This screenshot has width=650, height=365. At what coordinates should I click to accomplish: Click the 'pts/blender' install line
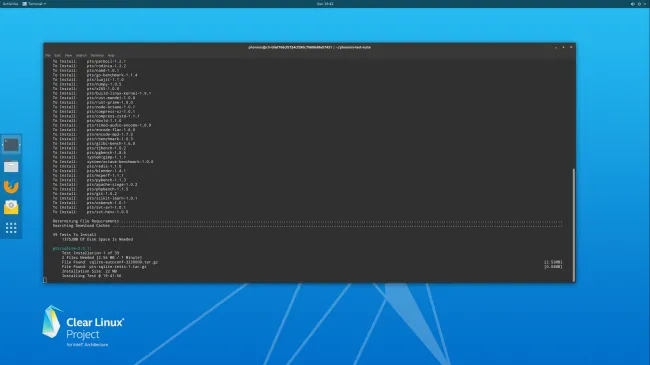89,171
